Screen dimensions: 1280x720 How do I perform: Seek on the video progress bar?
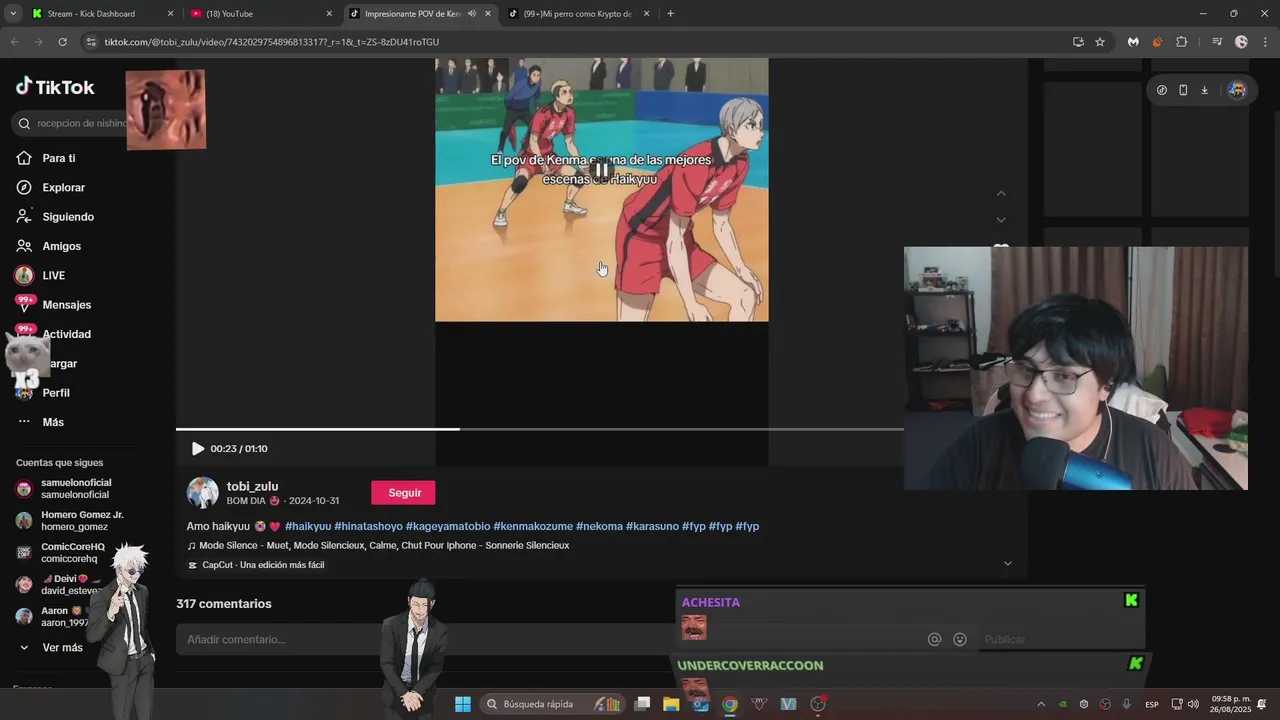[540, 429]
